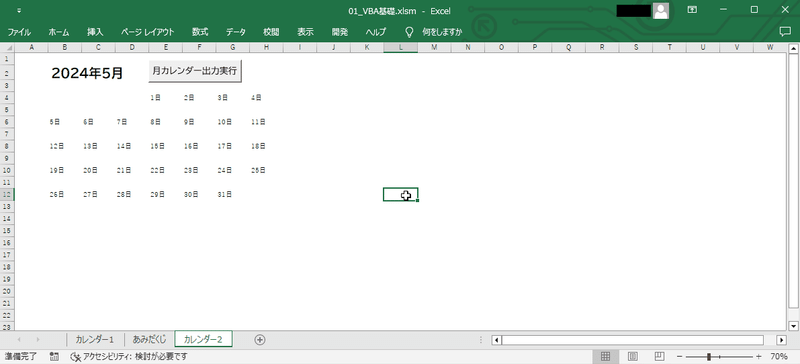The height and width of the screenshot is (364, 800).
Task: Open the 校閲 ribbon tab
Action: (271, 32)
